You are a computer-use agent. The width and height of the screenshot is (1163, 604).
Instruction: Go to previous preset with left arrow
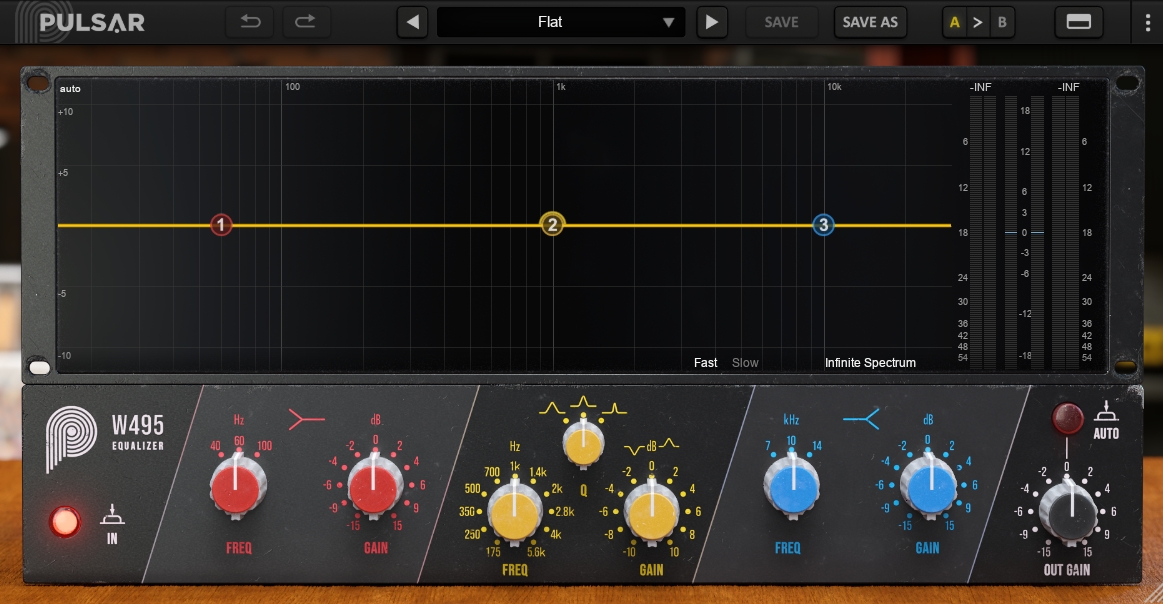coord(412,22)
